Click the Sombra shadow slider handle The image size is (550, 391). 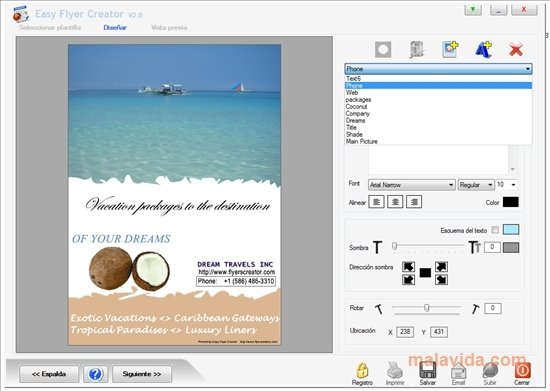point(395,246)
